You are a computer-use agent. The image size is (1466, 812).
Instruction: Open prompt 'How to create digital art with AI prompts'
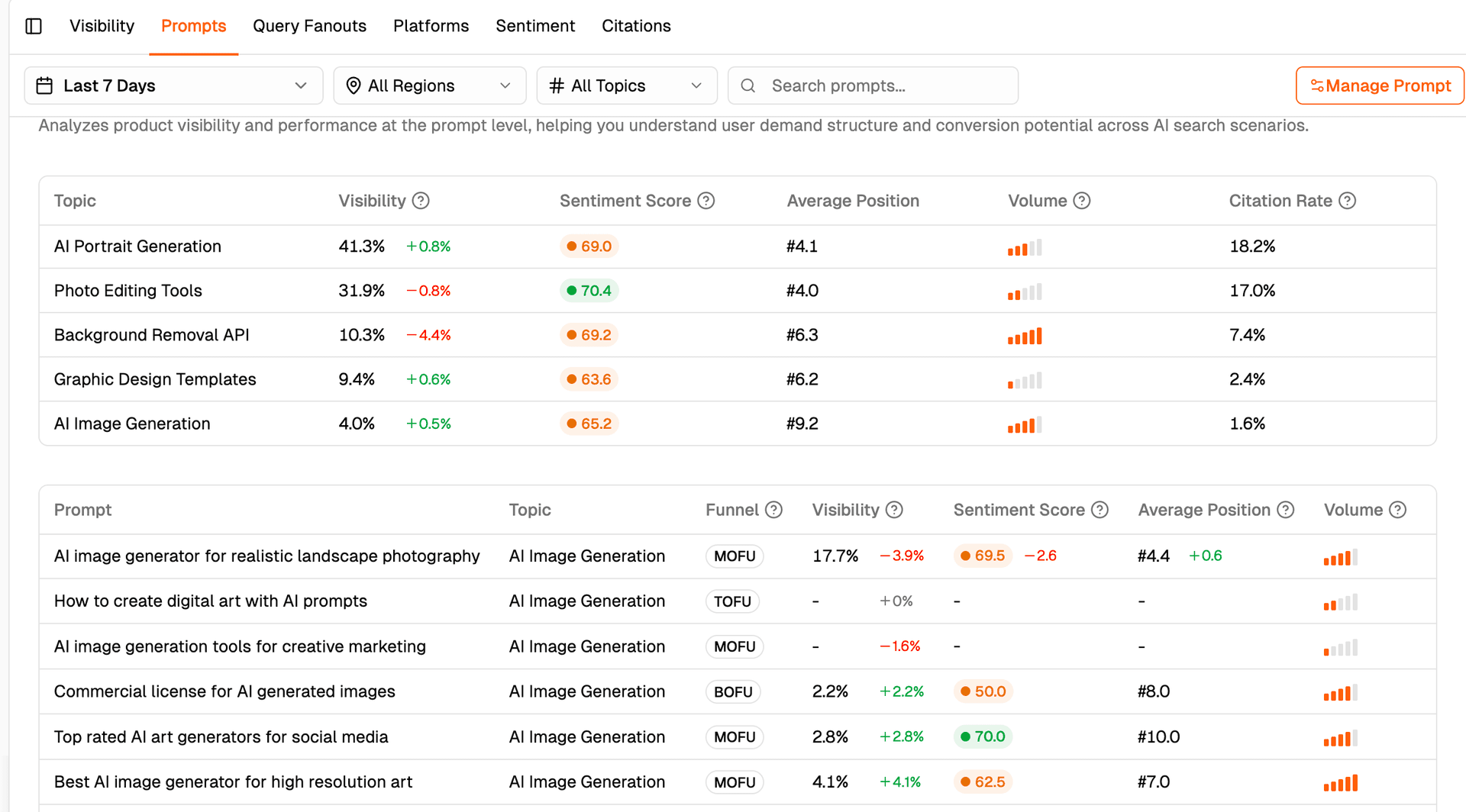738,601
